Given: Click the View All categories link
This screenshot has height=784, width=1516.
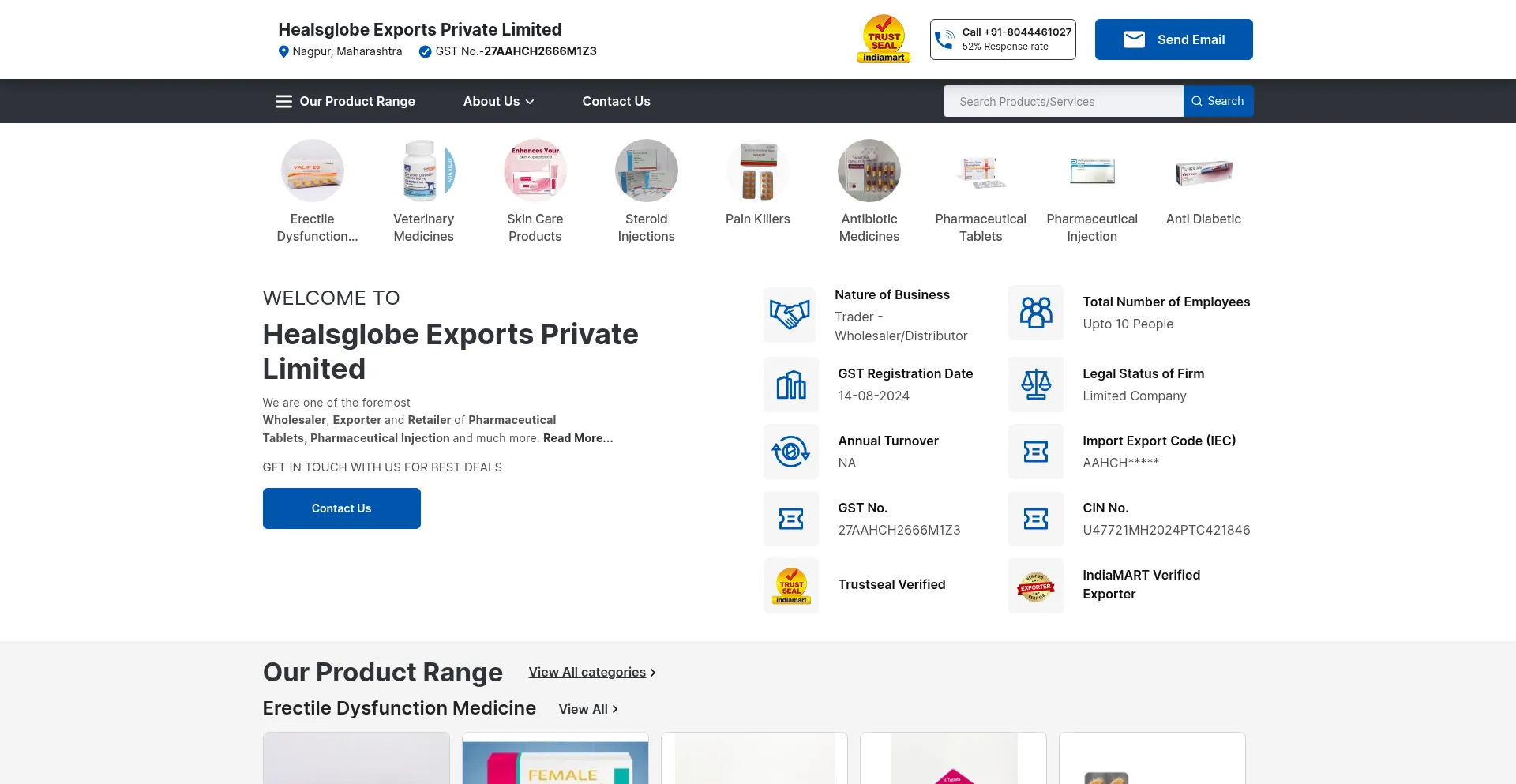Looking at the screenshot, I should [587, 672].
